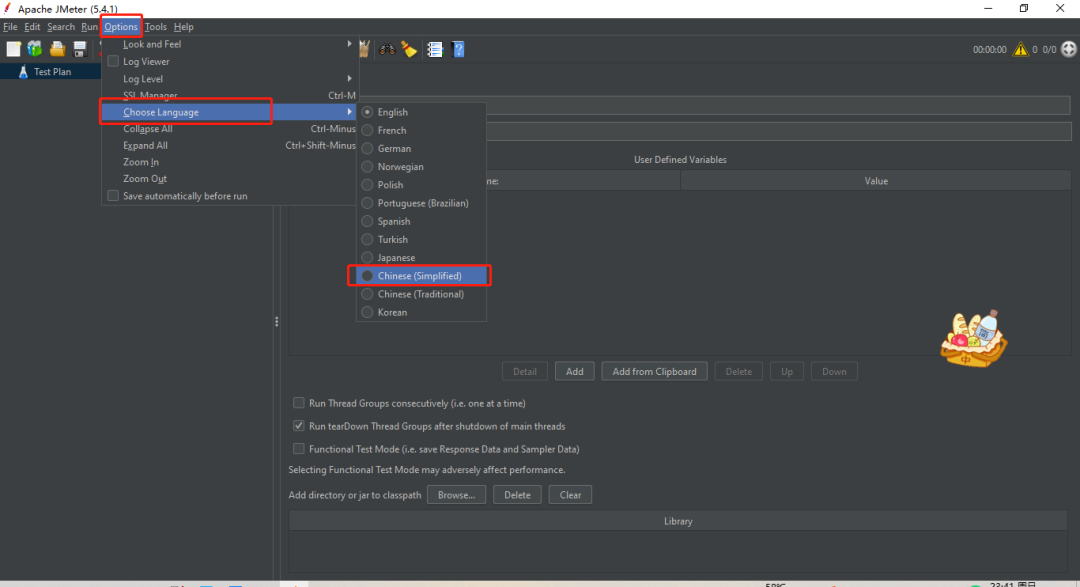Expand the Log Level submenu
Viewport: 1080px width, 587px height.
coord(229,79)
